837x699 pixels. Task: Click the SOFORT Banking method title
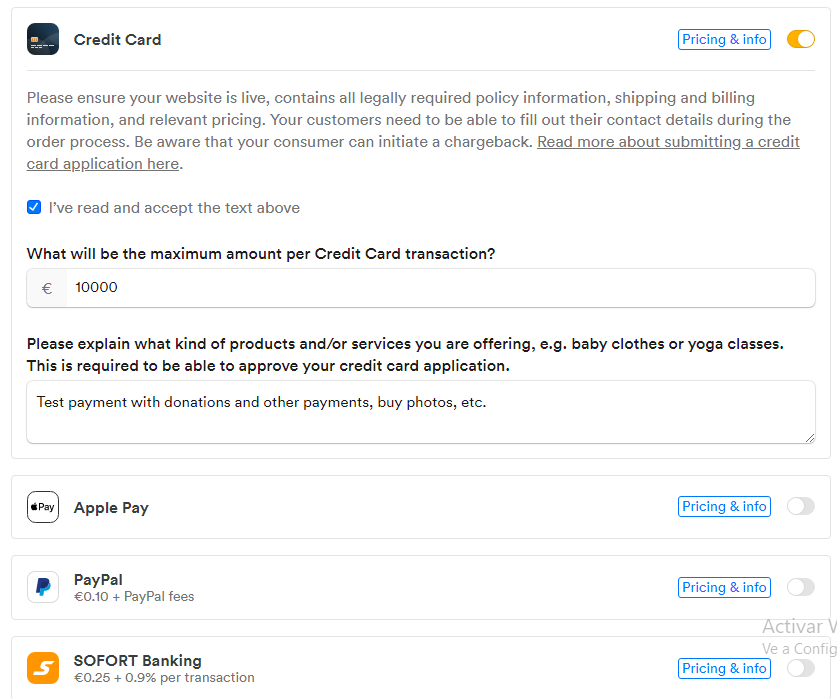point(137,661)
